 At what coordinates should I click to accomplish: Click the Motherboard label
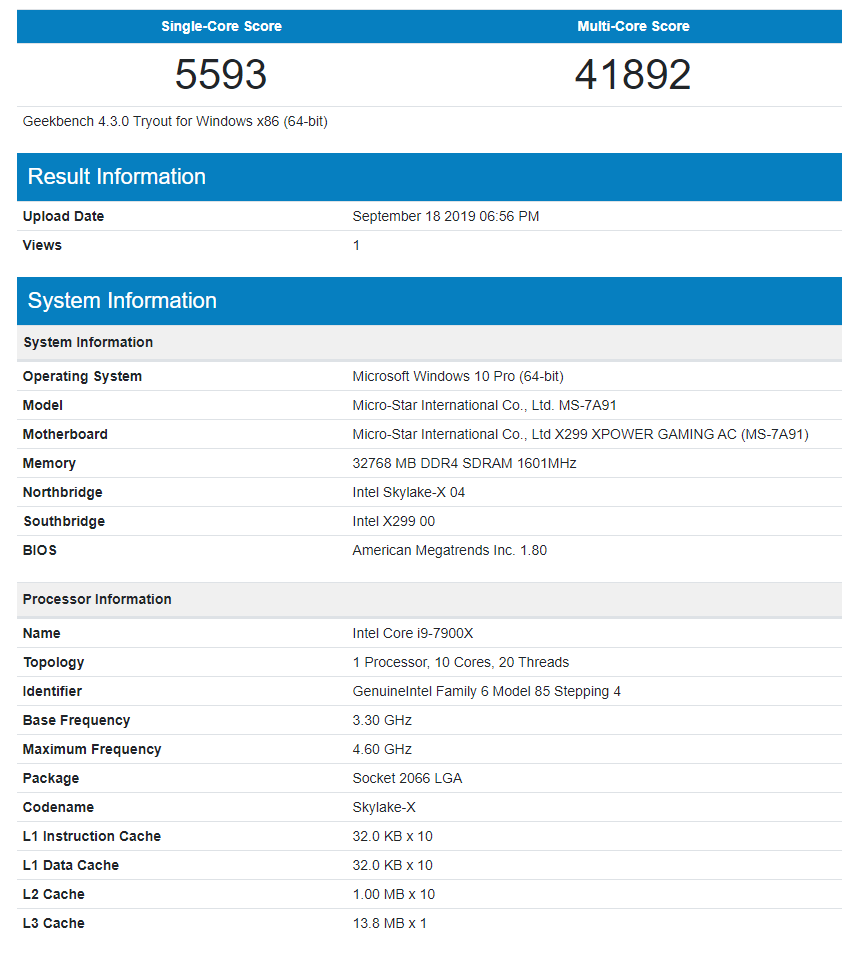65,434
